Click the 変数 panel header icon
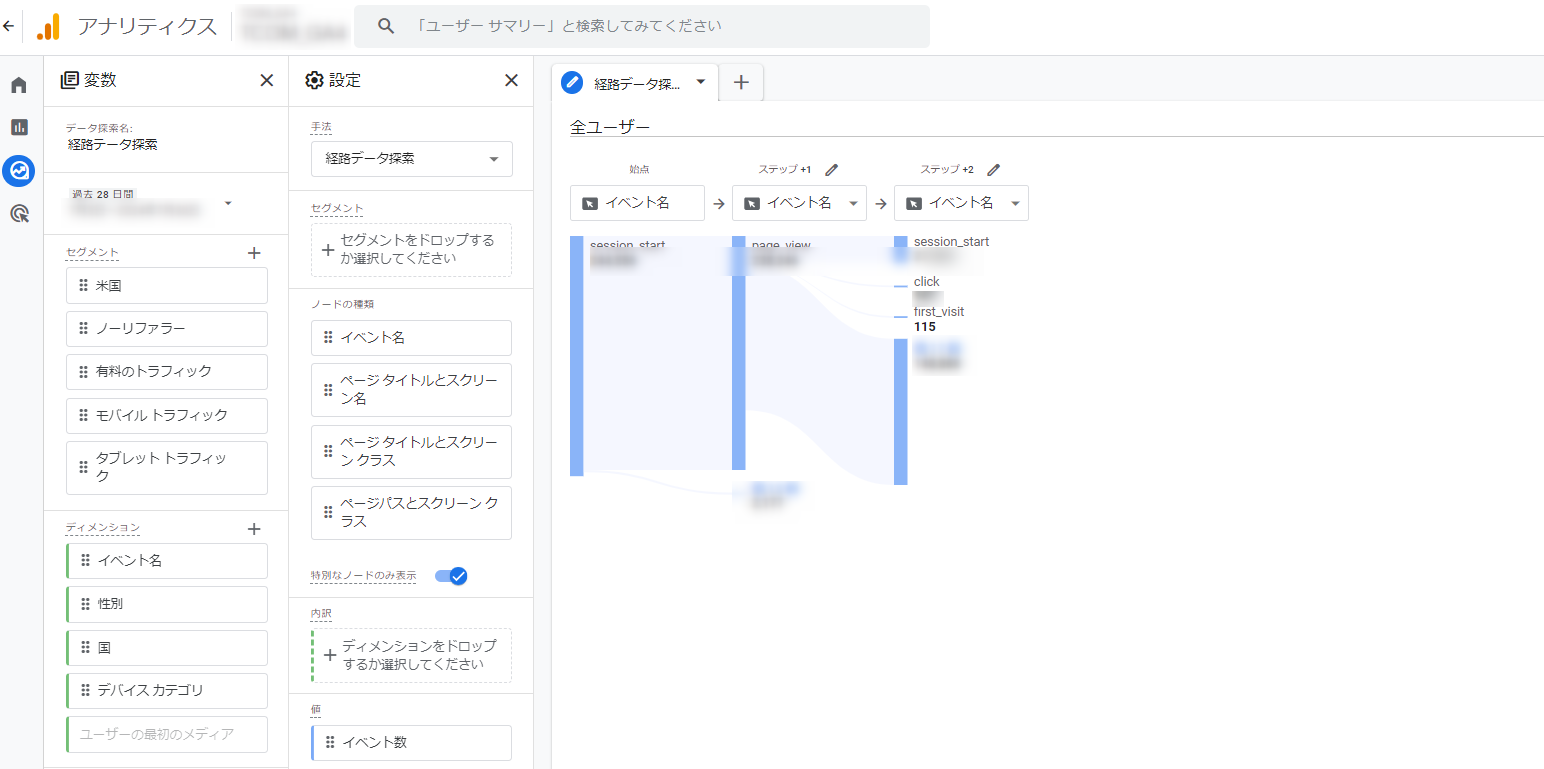Screen dimensions: 1544x769 click(x=69, y=81)
